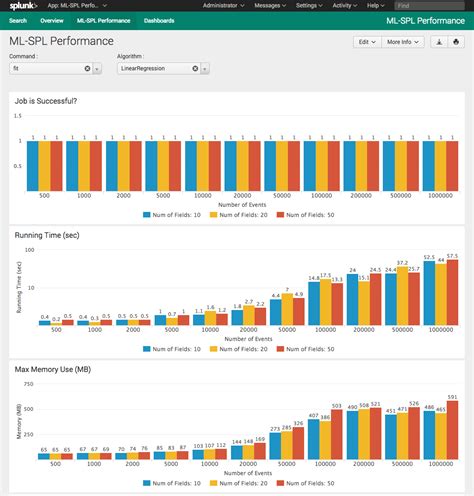Click the 'ML-SPL Performance' dashboard heading
This screenshot has width=474, height=496.
point(61,41)
